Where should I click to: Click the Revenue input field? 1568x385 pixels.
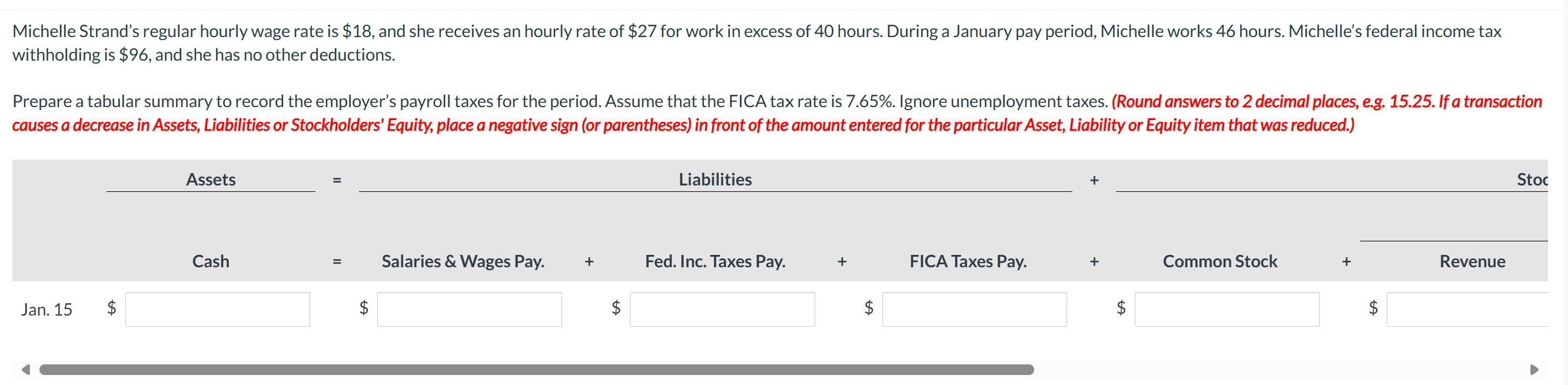coord(1479,310)
